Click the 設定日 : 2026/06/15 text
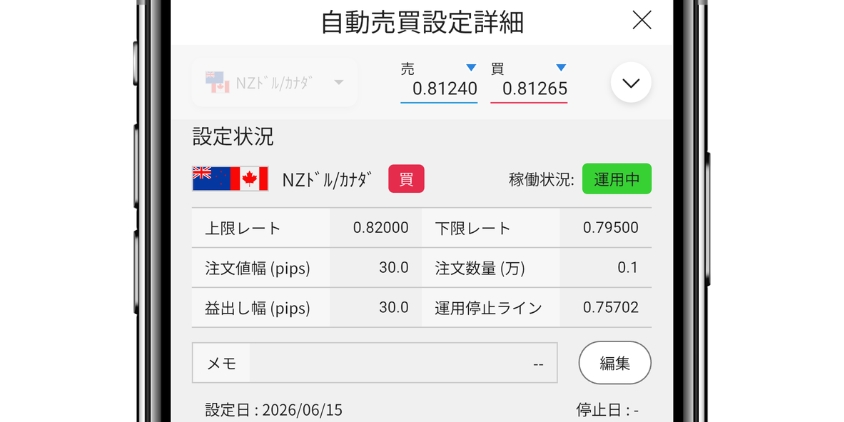Viewport: 844px width, 422px height. pyautogui.click(x=273, y=410)
